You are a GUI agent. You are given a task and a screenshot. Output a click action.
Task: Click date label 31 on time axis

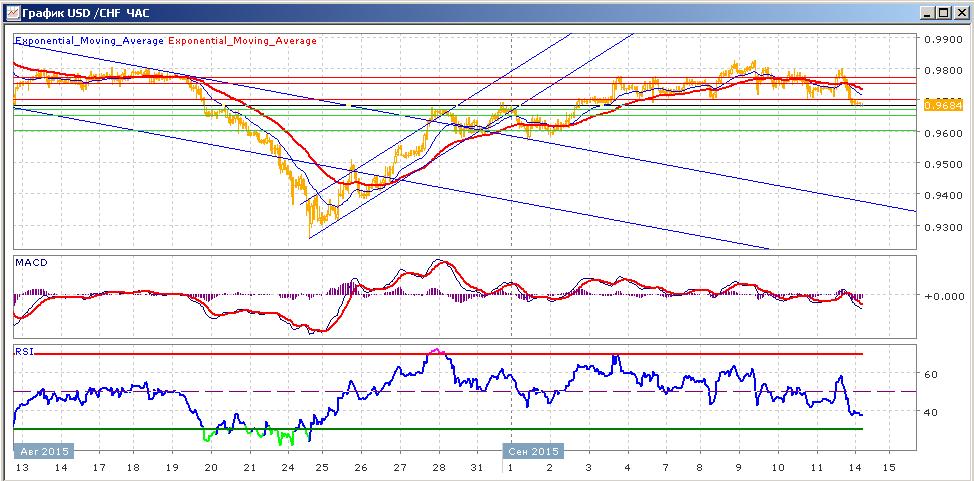click(477, 467)
